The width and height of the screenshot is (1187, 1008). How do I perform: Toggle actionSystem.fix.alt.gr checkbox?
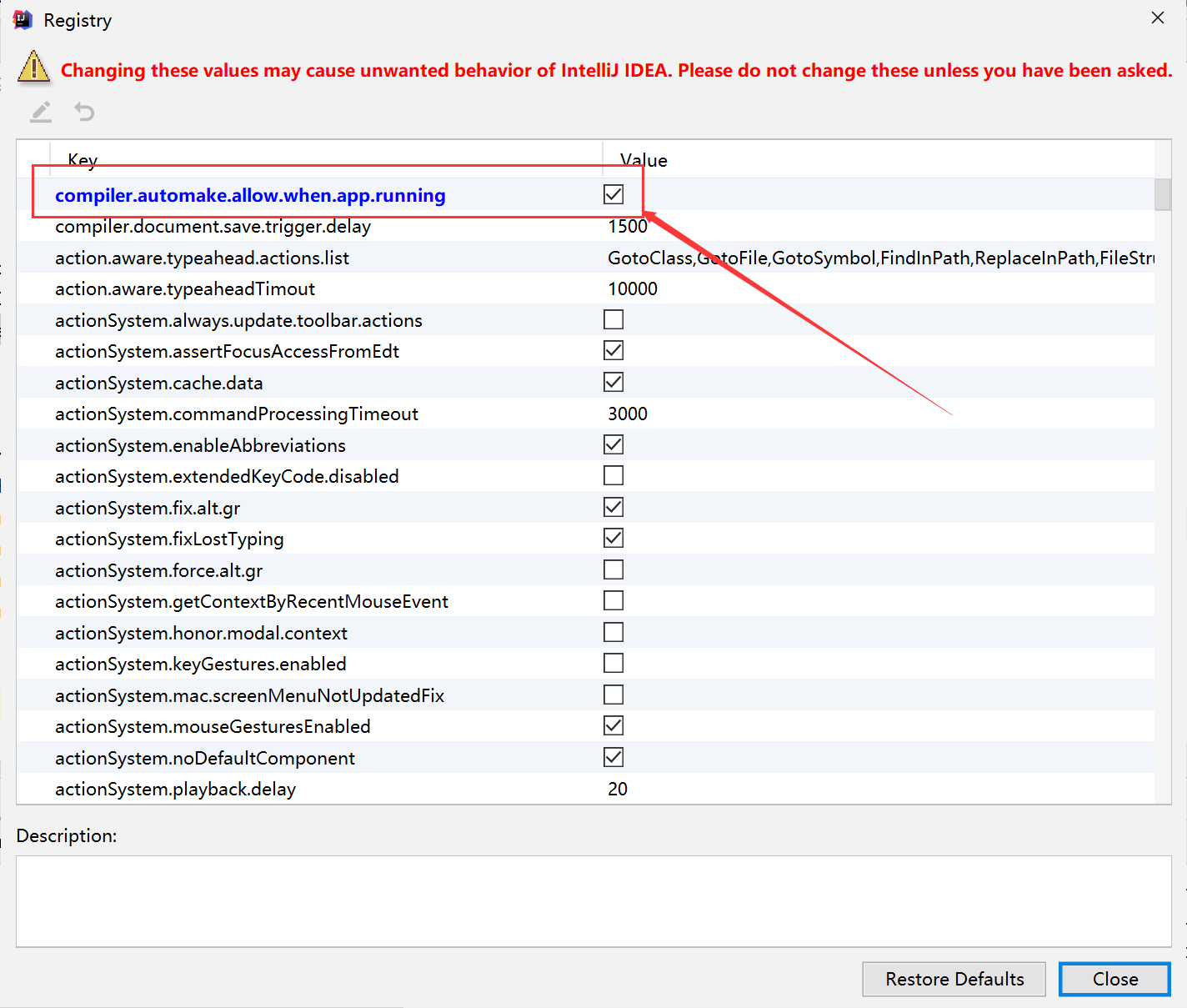coord(614,507)
